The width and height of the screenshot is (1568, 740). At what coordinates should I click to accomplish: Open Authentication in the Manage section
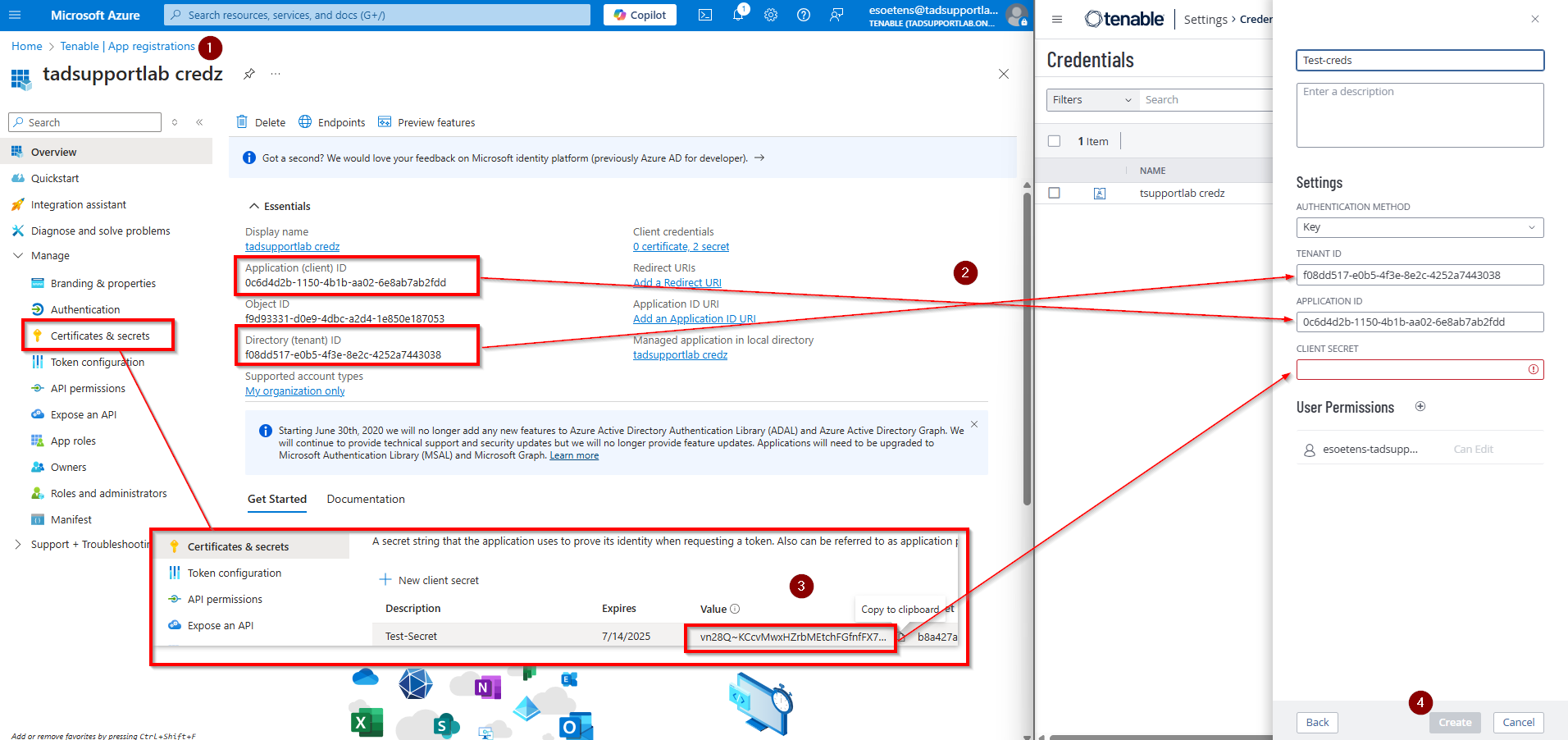85,309
